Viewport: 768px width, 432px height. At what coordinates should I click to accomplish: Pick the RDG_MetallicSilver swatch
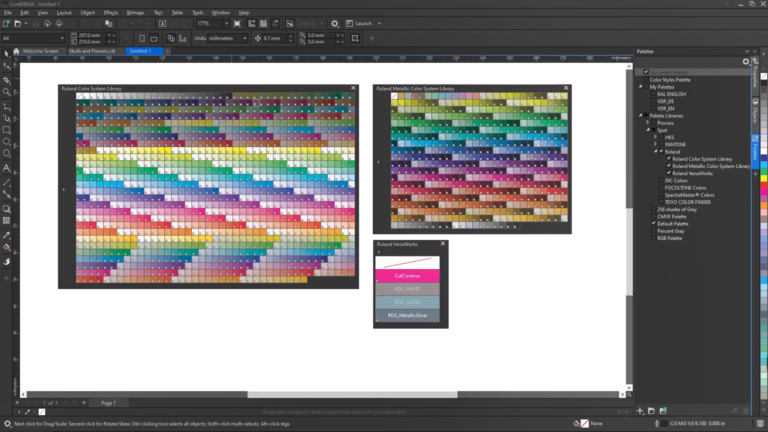pyautogui.click(x=408, y=315)
